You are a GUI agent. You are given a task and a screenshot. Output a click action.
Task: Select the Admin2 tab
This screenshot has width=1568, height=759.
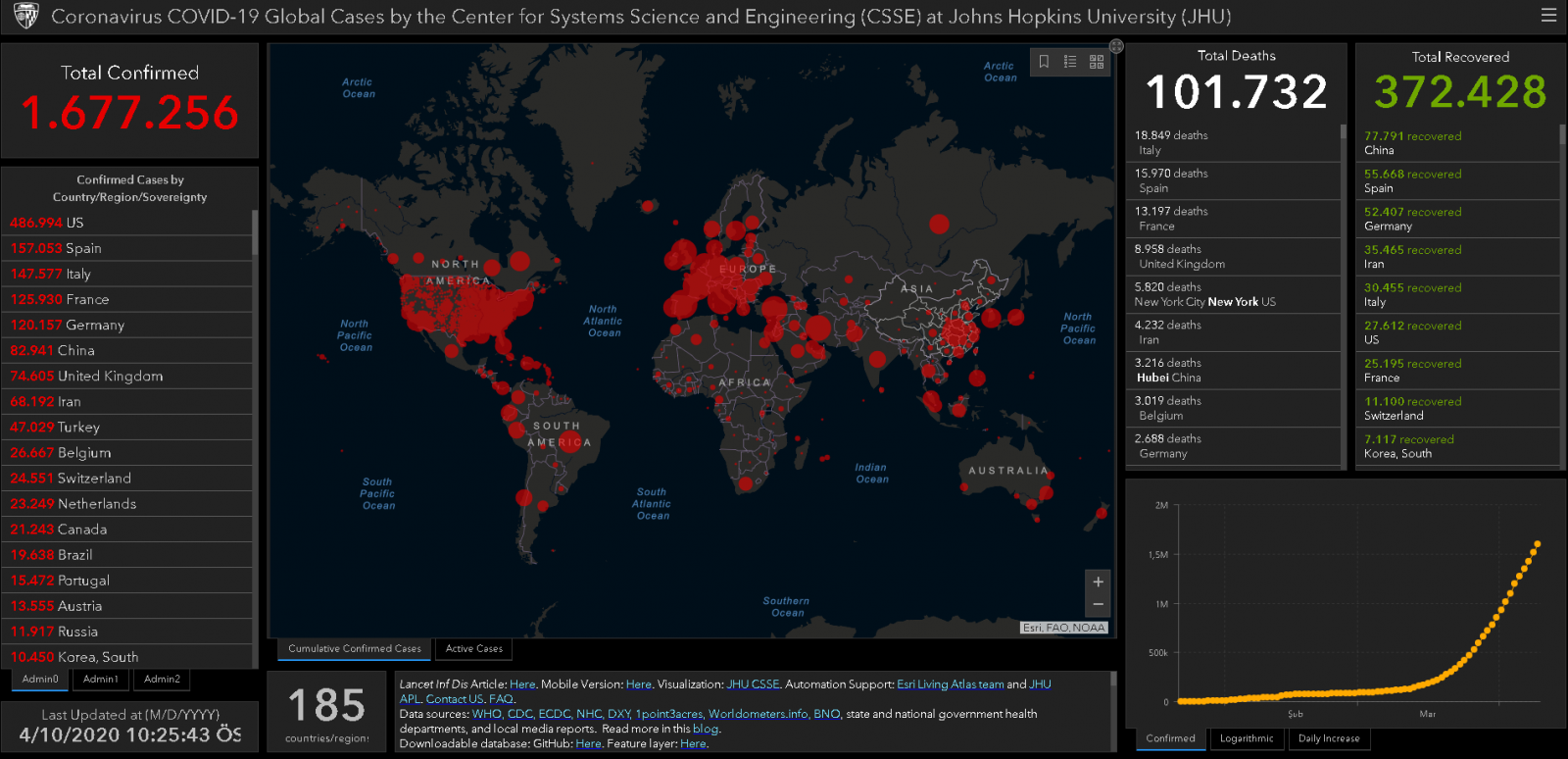(162, 680)
